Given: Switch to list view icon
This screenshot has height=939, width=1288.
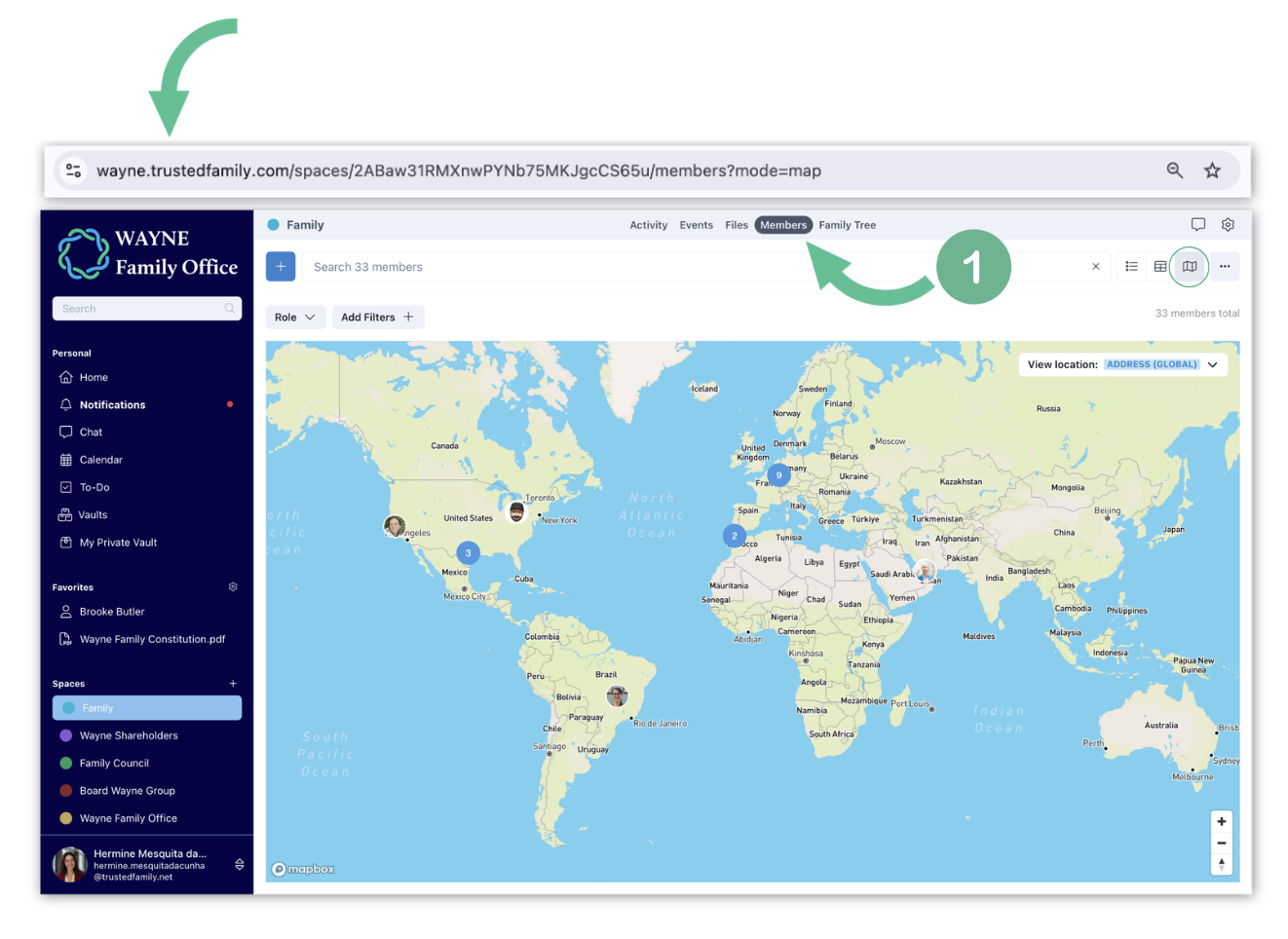Looking at the screenshot, I should 1131,266.
